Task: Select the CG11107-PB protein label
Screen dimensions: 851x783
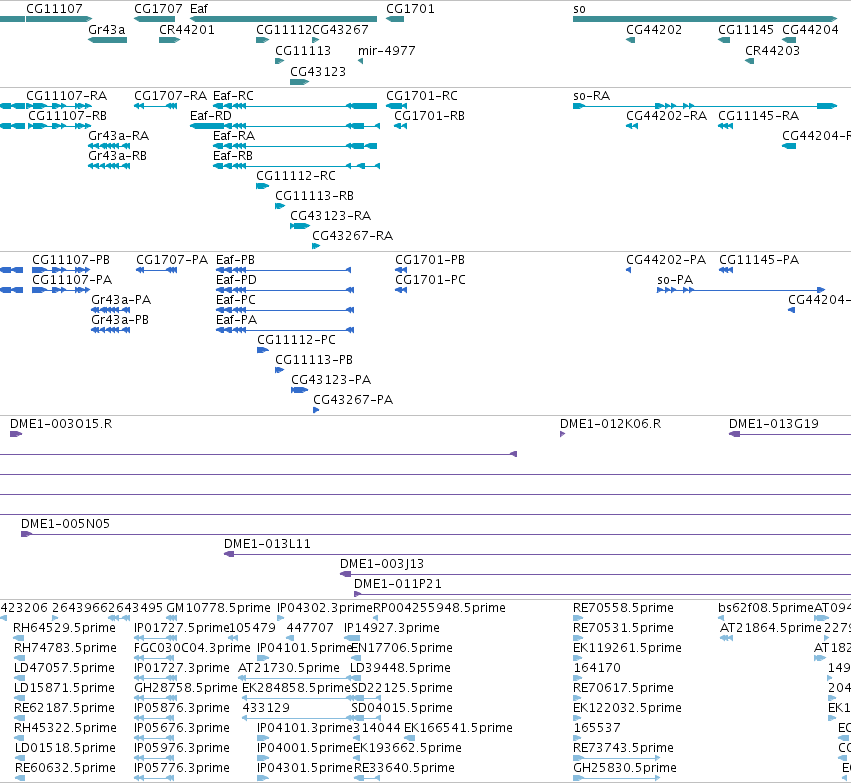Action: click(x=71, y=260)
